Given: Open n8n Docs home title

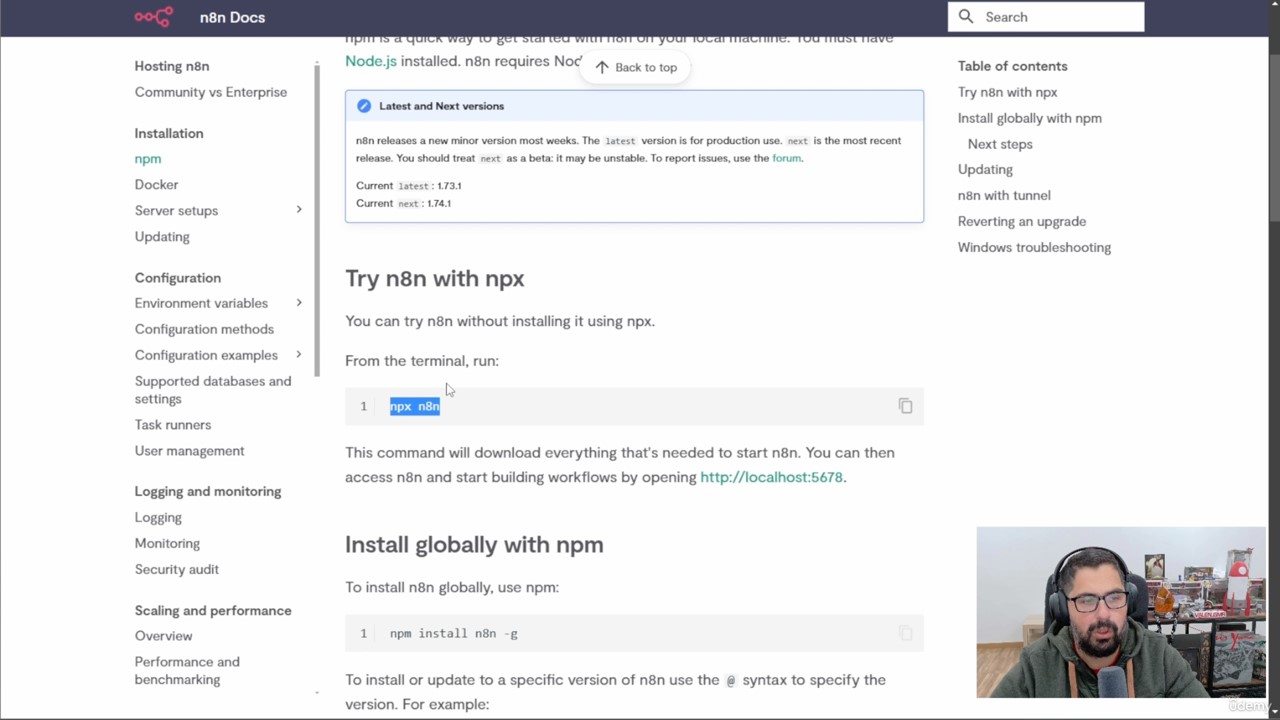Looking at the screenshot, I should 232,17.
